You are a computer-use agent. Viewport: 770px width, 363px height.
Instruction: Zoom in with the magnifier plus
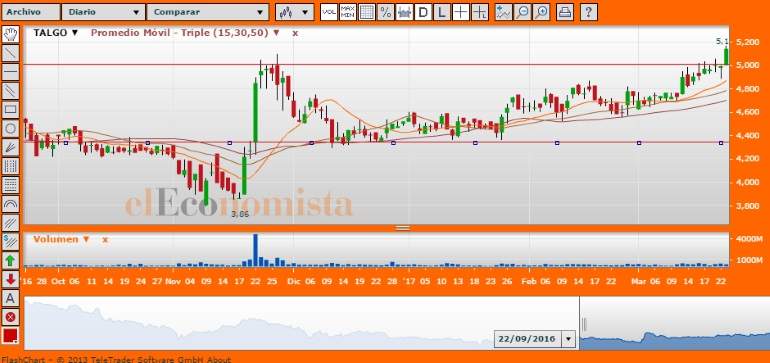pyautogui.click(x=542, y=12)
